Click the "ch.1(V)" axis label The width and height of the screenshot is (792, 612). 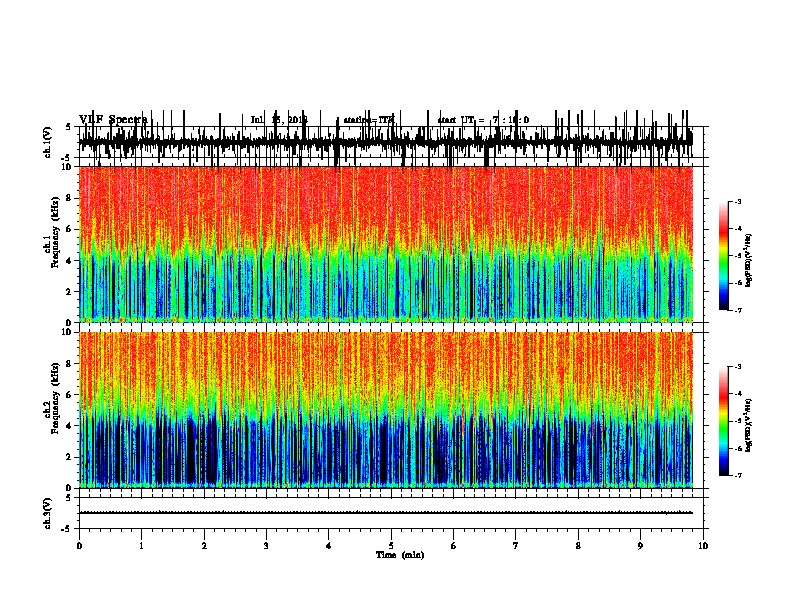click(48, 142)
